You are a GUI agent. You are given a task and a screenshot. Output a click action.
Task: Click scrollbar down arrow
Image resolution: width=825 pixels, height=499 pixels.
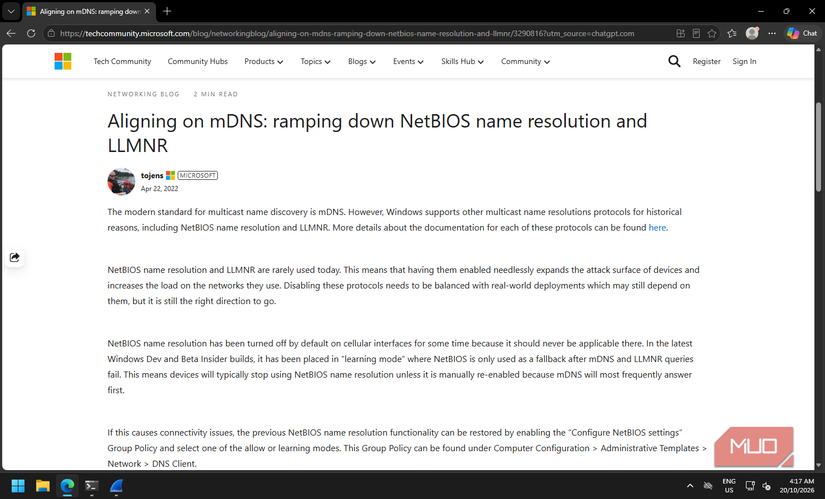tap(818, 465)
